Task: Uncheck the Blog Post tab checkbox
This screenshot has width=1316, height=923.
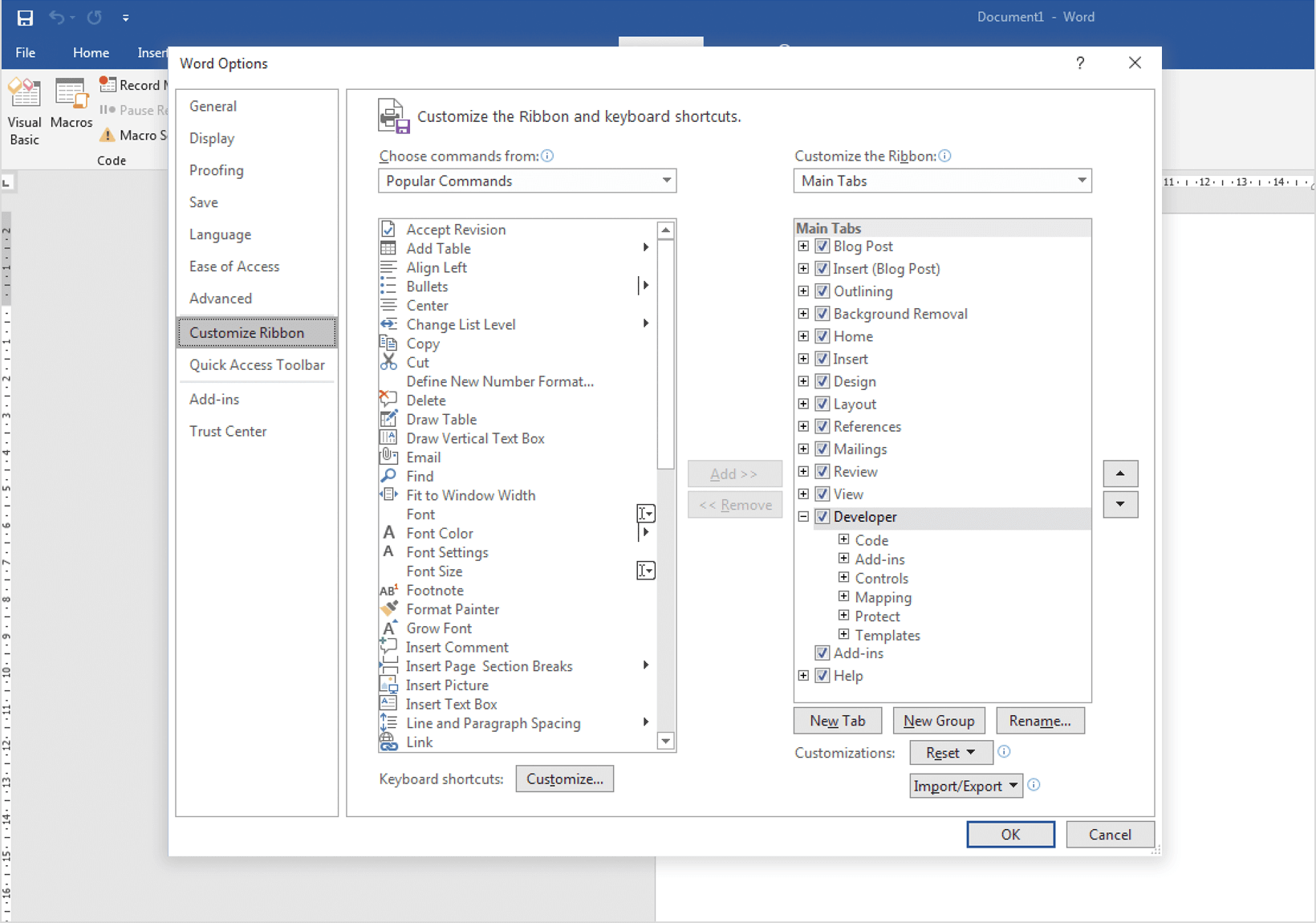Action: [822, 246]
